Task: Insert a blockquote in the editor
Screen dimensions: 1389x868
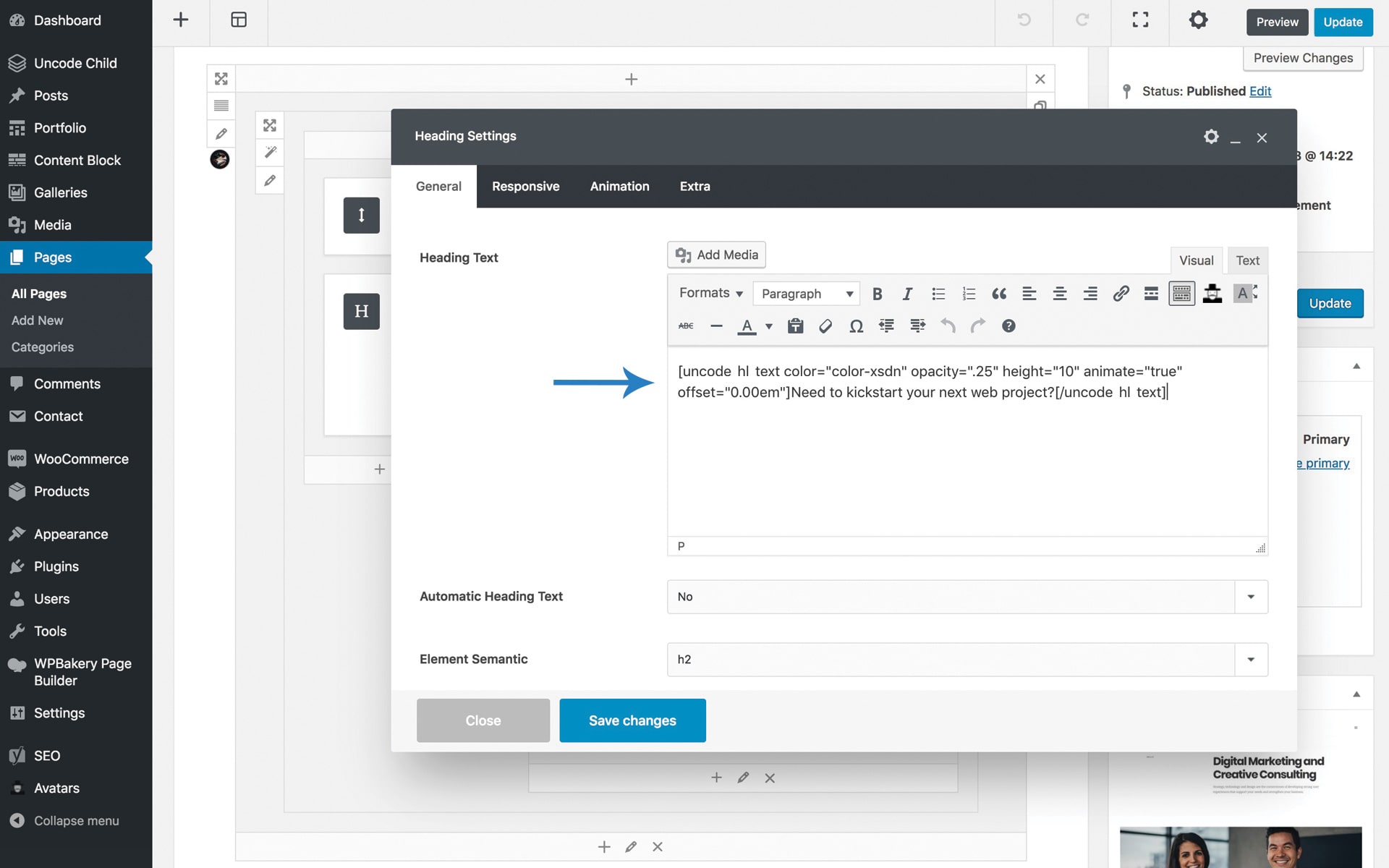Action: click(999, 294)
